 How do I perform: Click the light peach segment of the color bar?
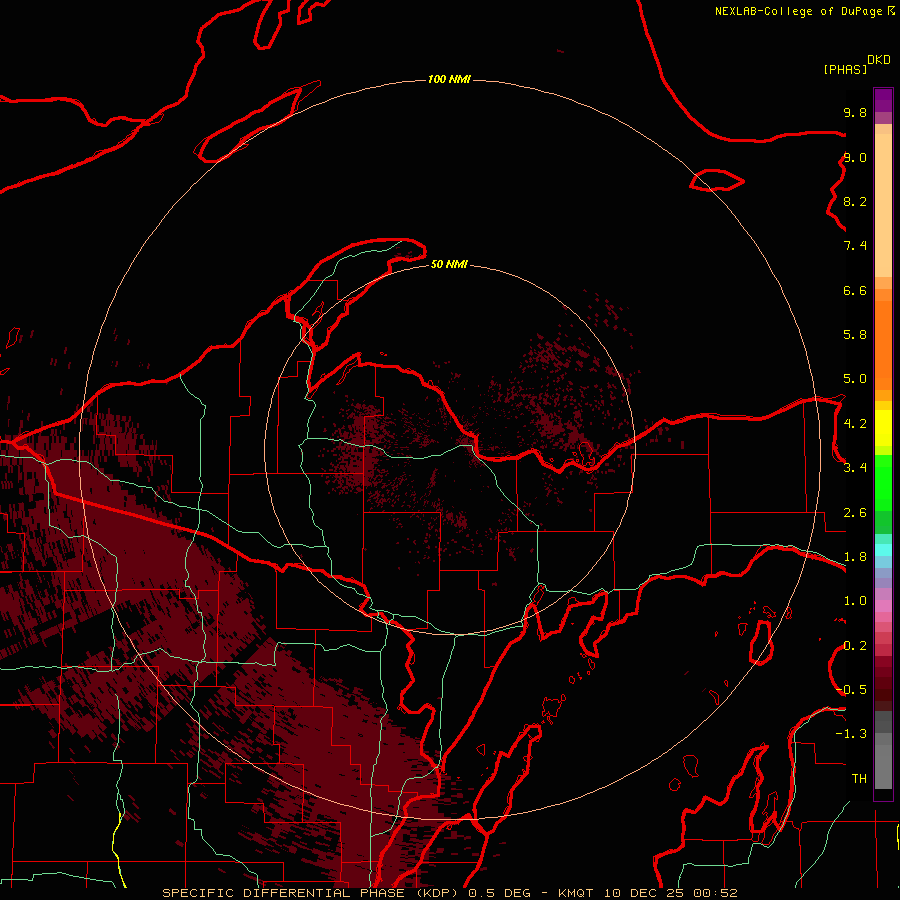coord(883,205)
